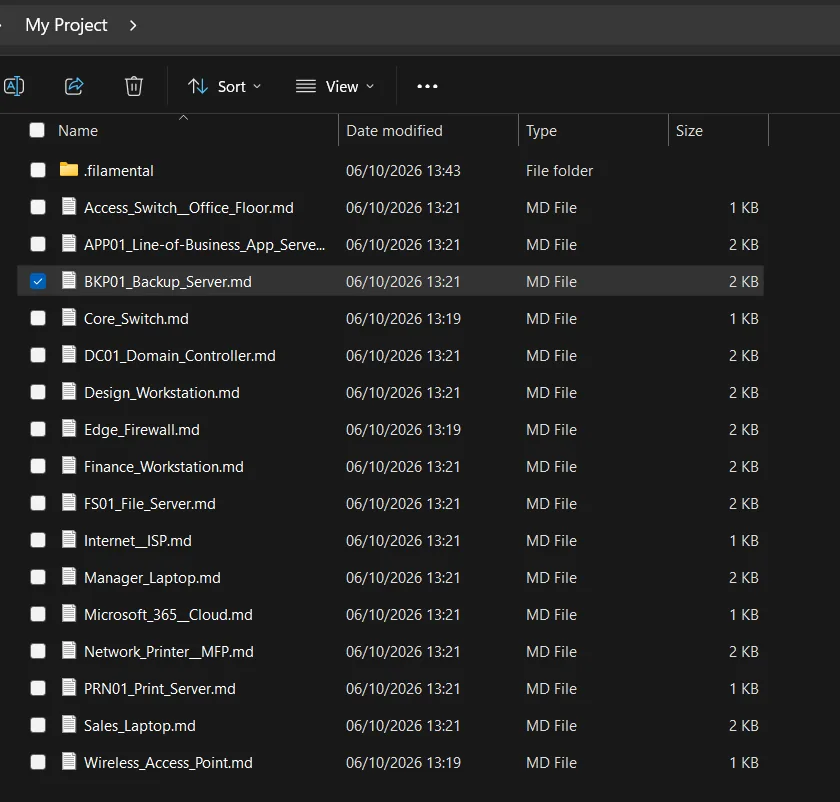Click the file icon of PRN01_Print_Server.md
The height and width of the screenshot is (802, 840).
(x=69, y=687)
